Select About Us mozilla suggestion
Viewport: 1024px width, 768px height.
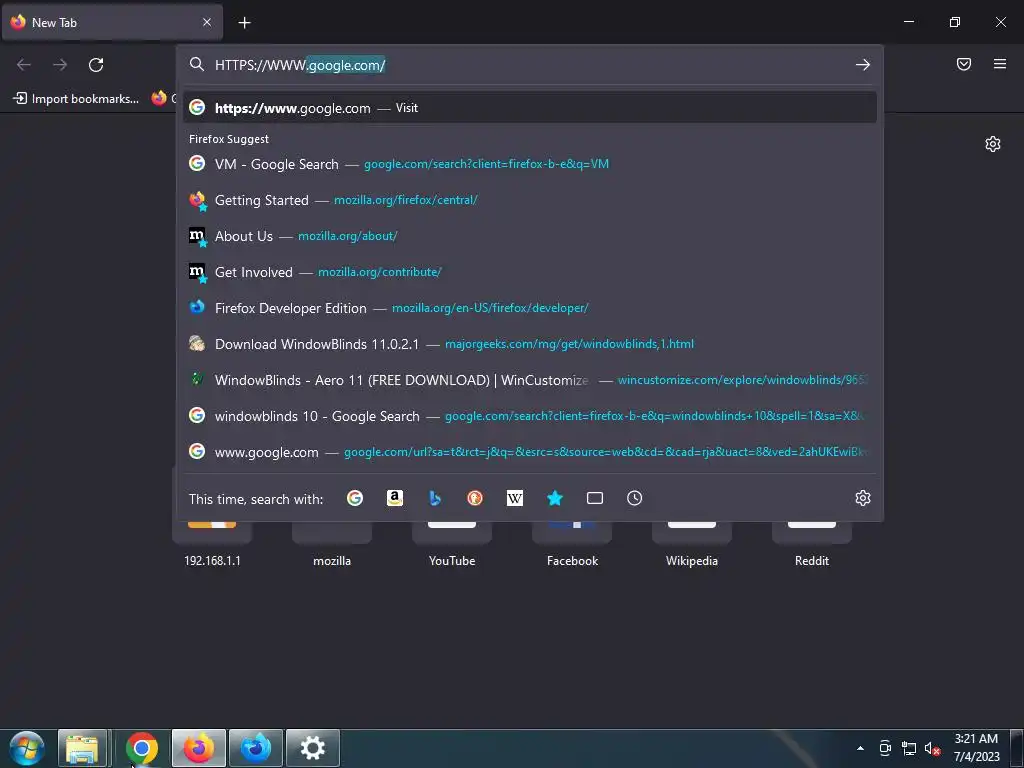coord(530,236)
